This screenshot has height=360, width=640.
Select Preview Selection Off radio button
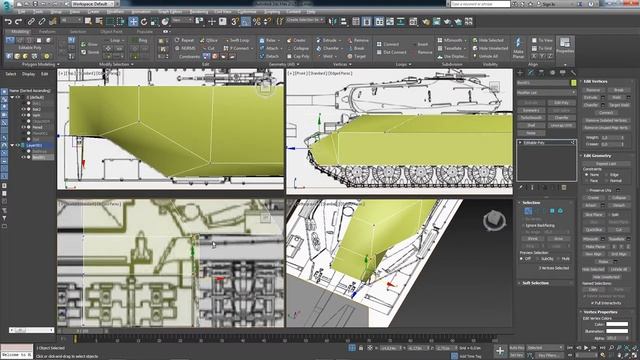click(x=521, y=259)
